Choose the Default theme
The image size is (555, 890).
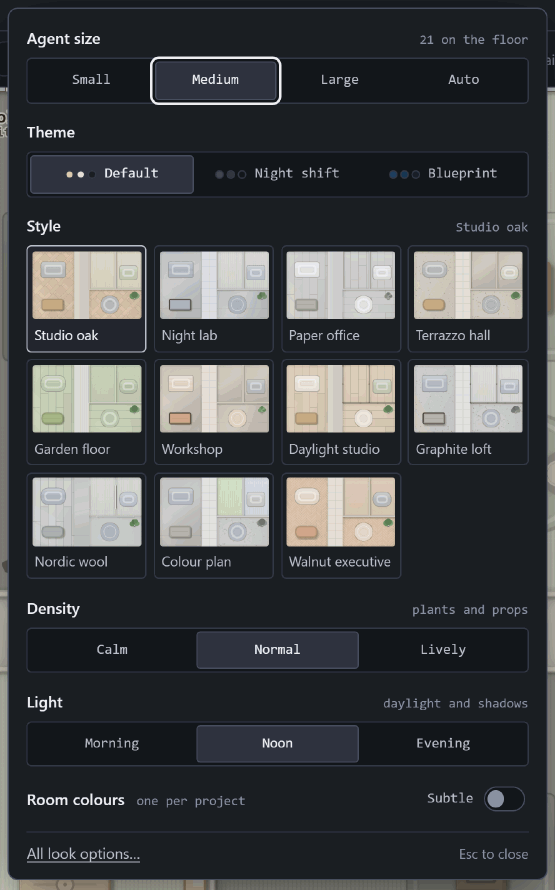click(112, 174)
